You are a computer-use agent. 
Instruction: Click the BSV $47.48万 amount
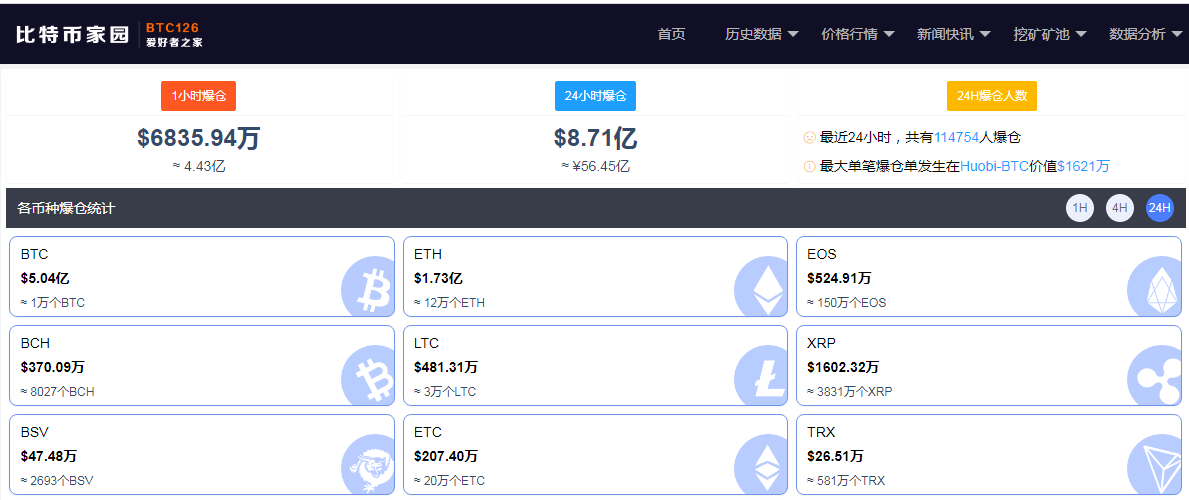[x=49, y=456]
